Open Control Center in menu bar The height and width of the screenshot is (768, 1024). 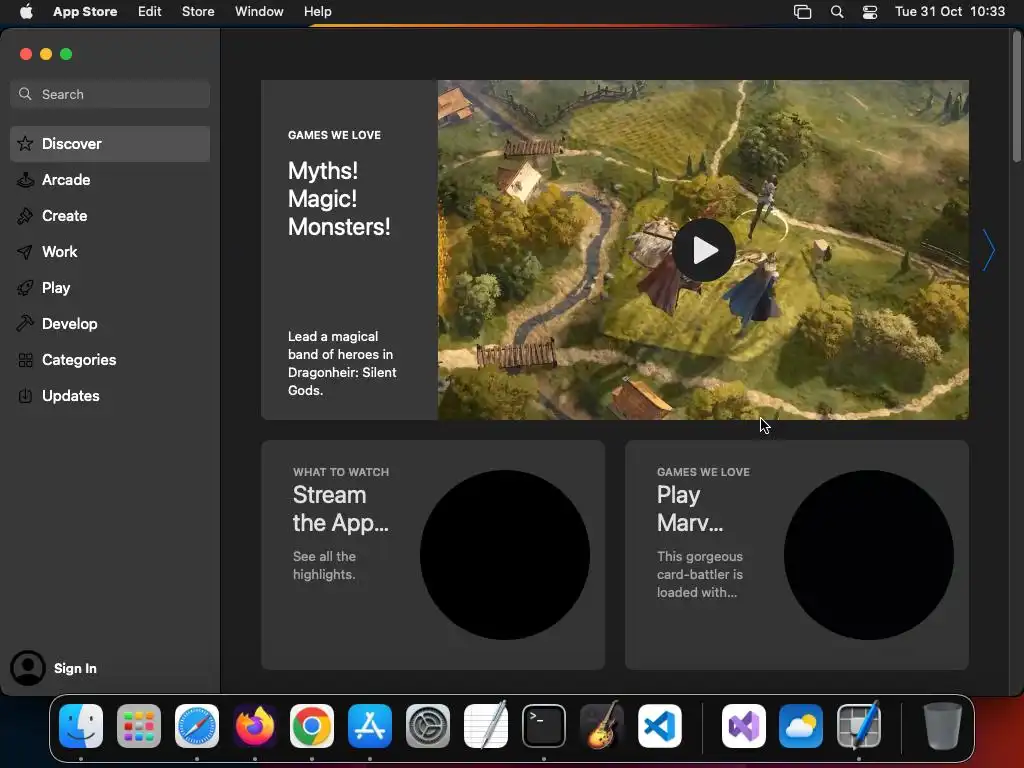coord(870,12)
